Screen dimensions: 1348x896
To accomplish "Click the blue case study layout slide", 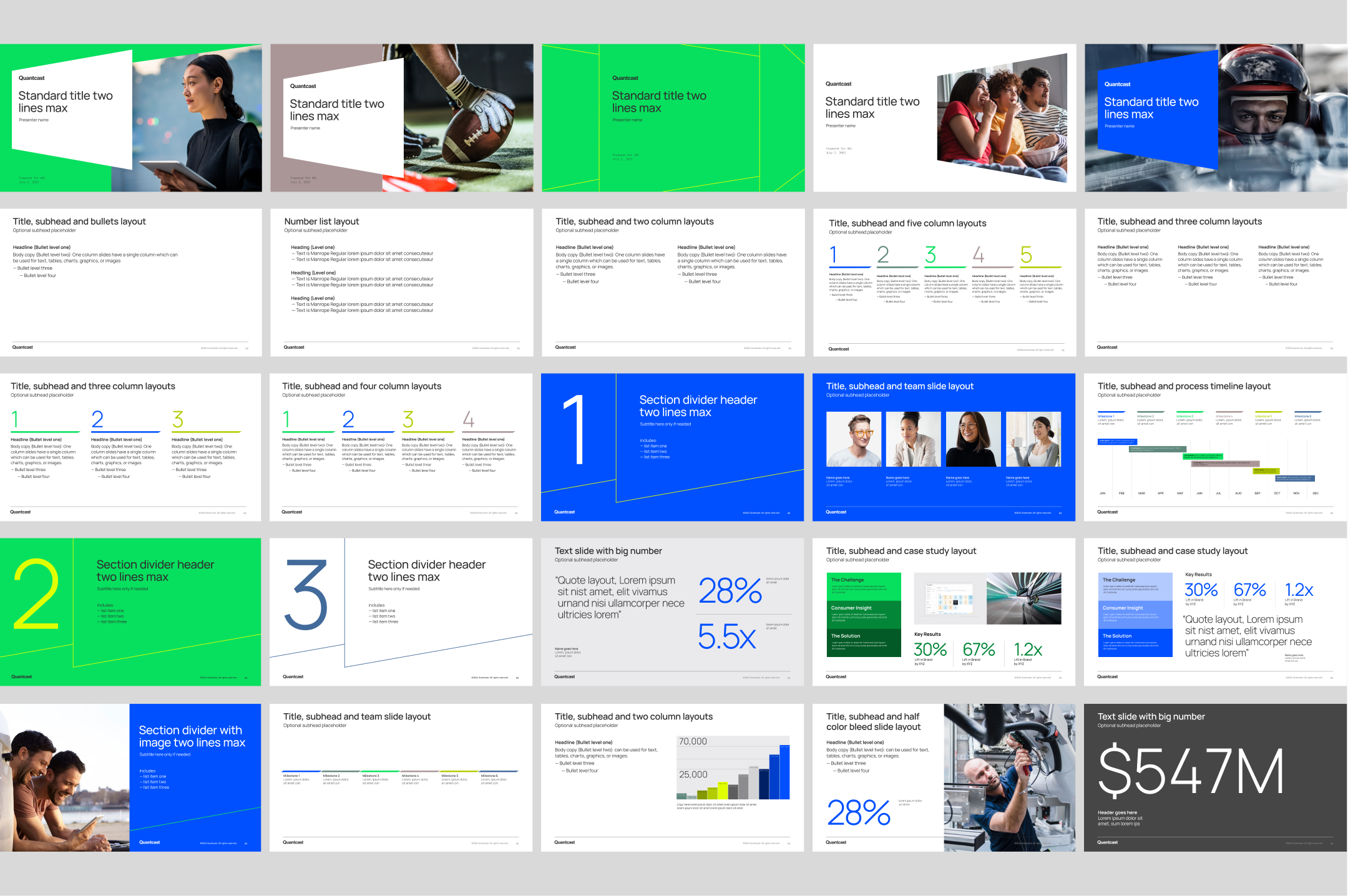I will [1216, 611].
